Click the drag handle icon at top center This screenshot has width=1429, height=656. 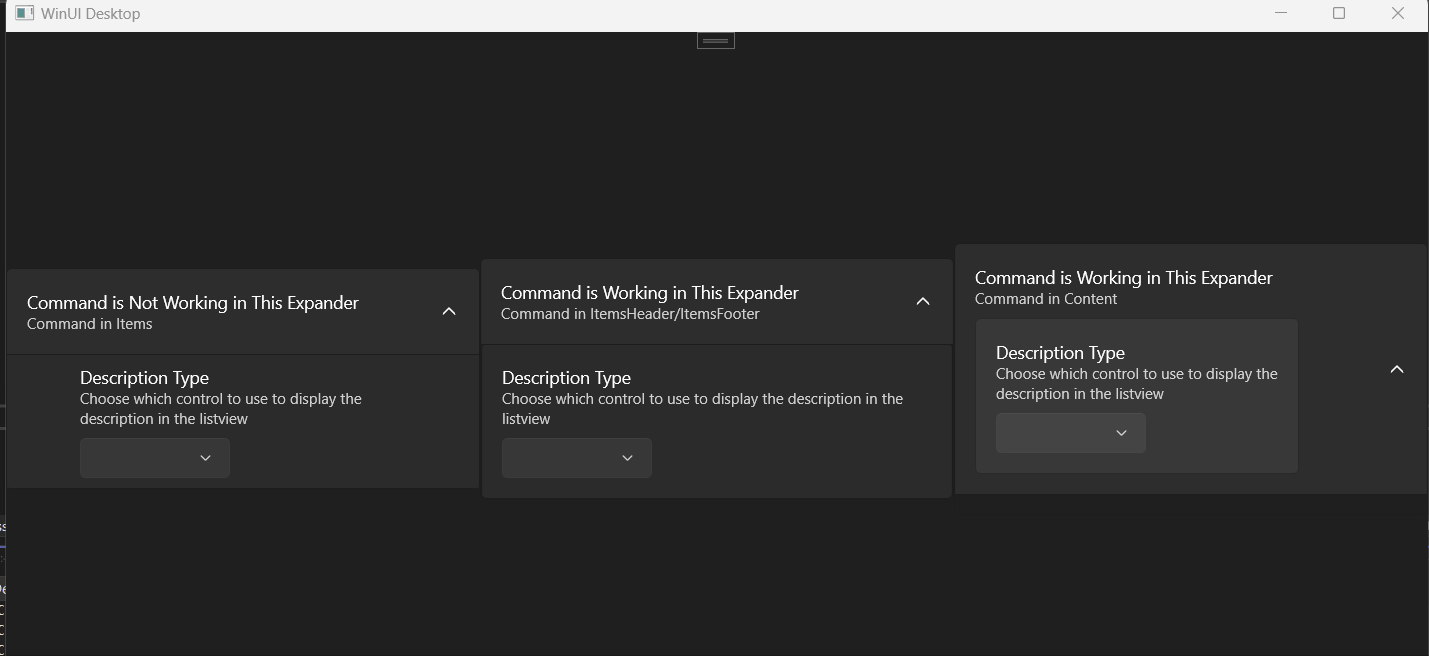point(714,38)
